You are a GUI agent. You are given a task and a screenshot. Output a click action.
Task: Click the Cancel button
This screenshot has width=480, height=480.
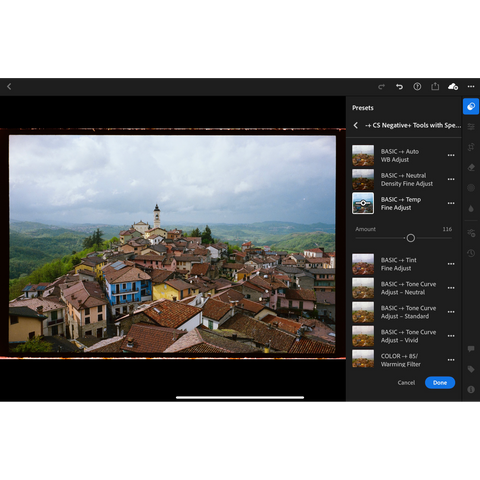(x=406, y=383)
